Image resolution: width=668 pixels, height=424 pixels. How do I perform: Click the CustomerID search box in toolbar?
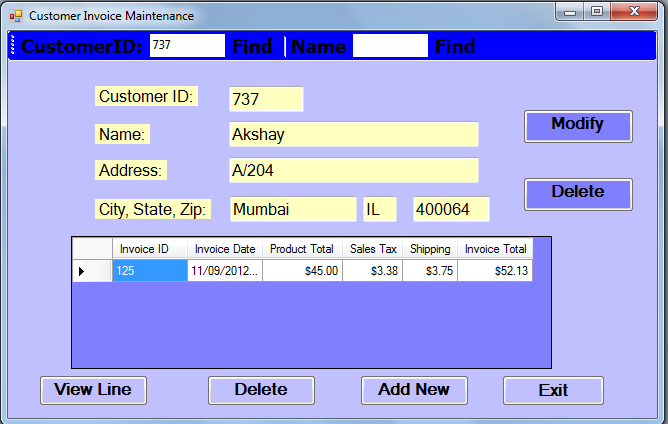coord(187,46)
